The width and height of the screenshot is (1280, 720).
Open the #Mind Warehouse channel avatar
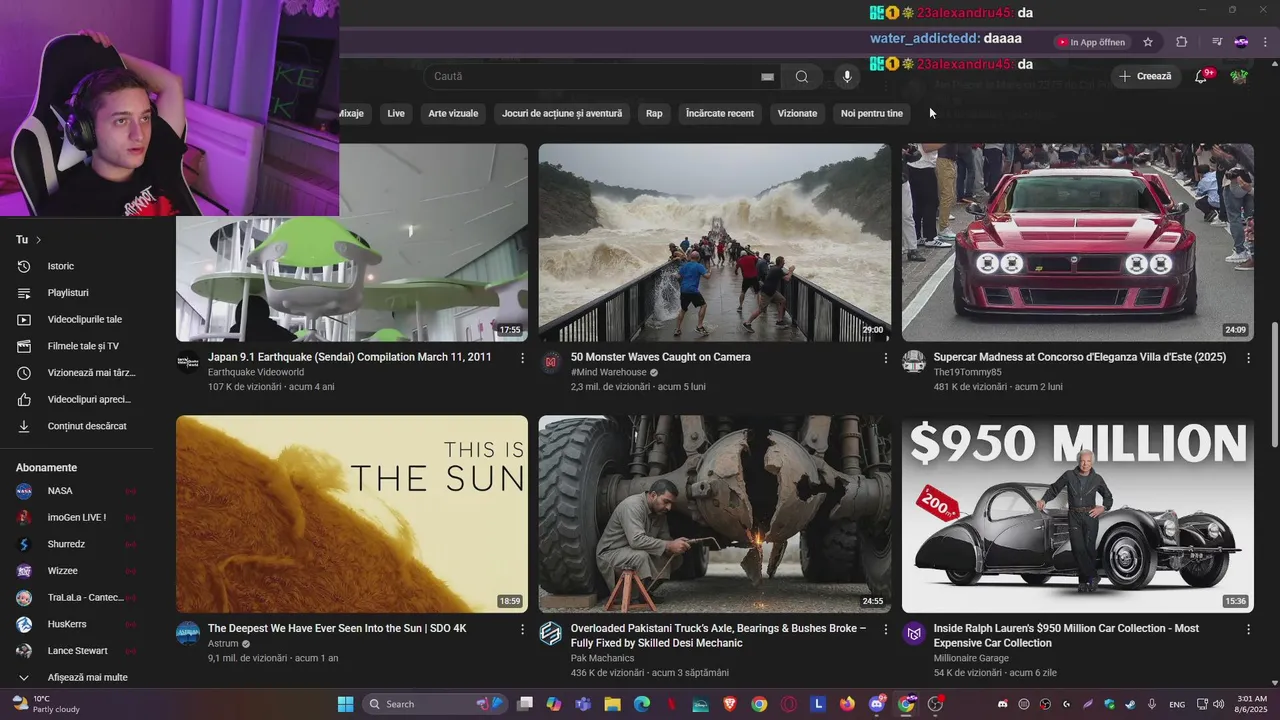tap(551, 362)
